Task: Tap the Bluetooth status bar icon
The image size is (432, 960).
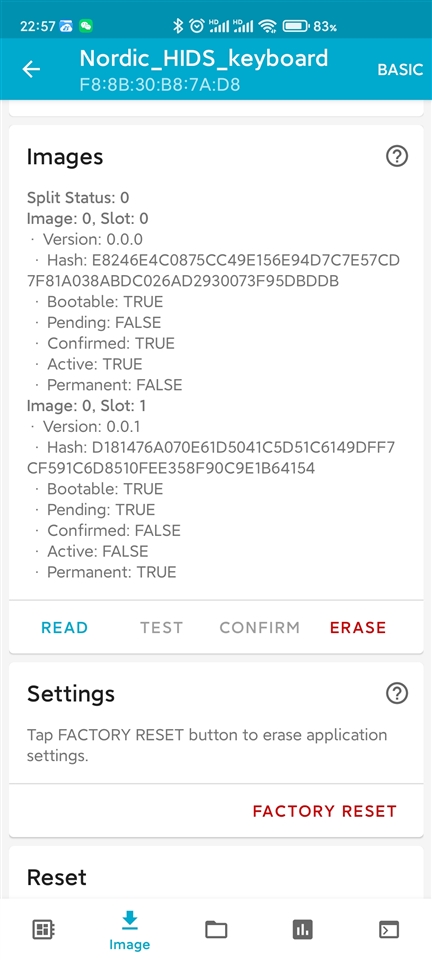Action: point(179,26)
